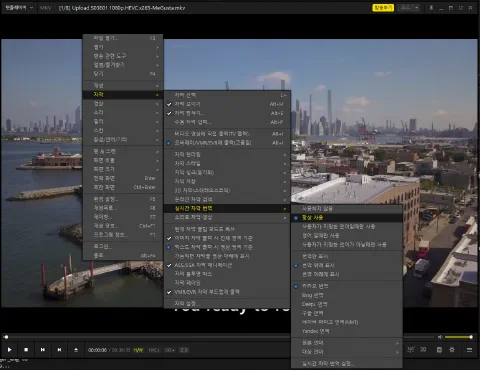Expand the online subtitle search submenu
The image size is (480, 370).
point(227,199)
